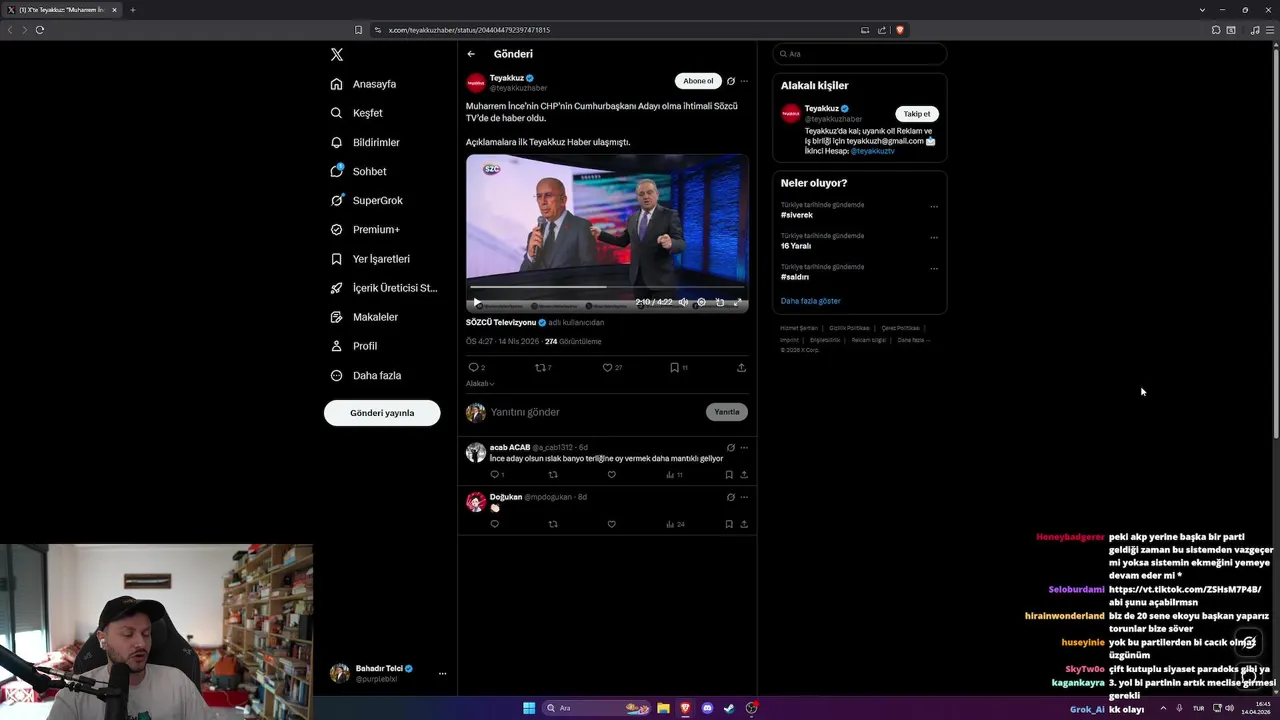1280x720 pixels.
Task: Open the X logo home icon
Action: point(337,55)
